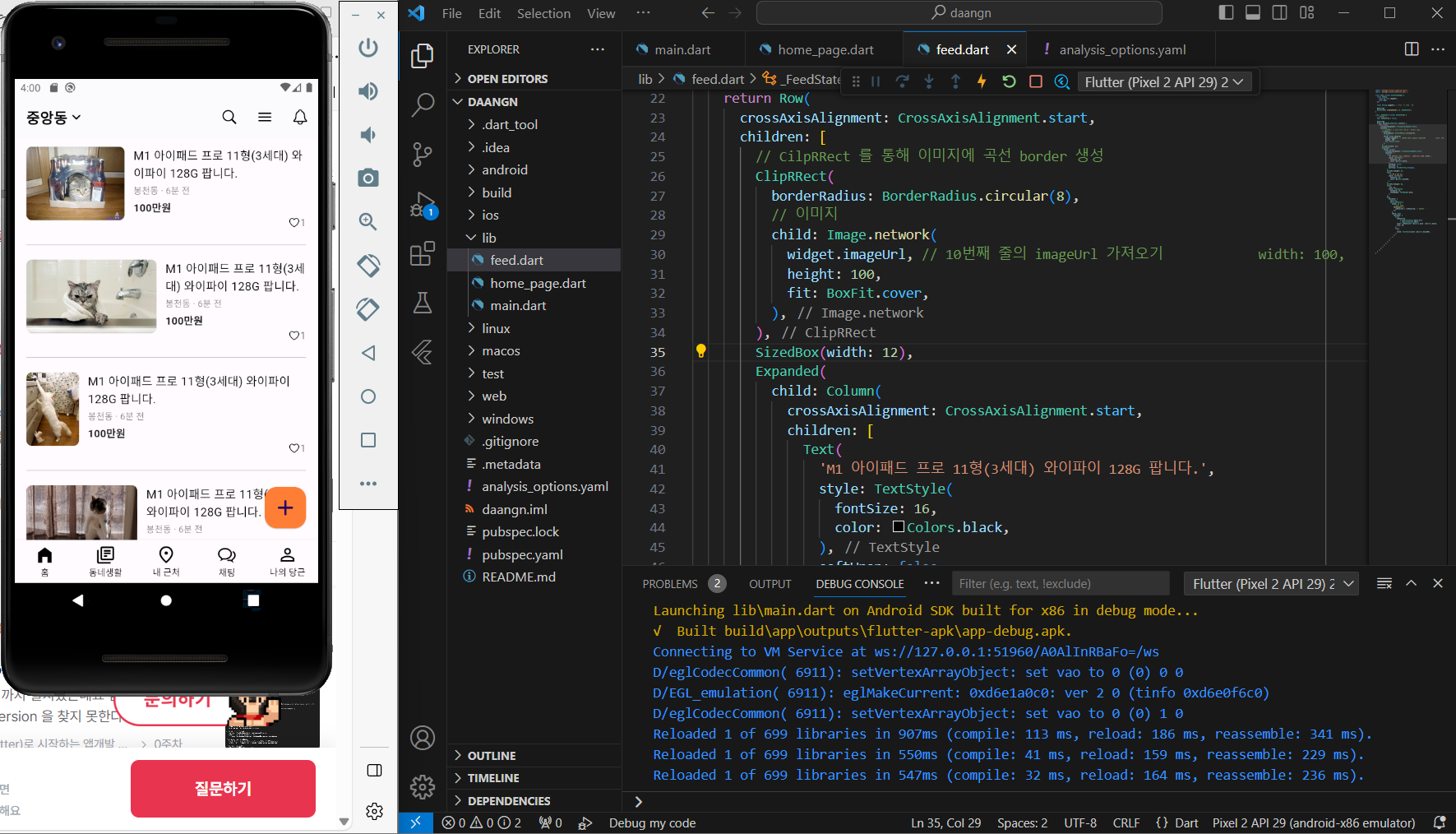The image size is (1456, 834).
Task: Open the Manage gear in activity bar
Action: click(423, 787)
